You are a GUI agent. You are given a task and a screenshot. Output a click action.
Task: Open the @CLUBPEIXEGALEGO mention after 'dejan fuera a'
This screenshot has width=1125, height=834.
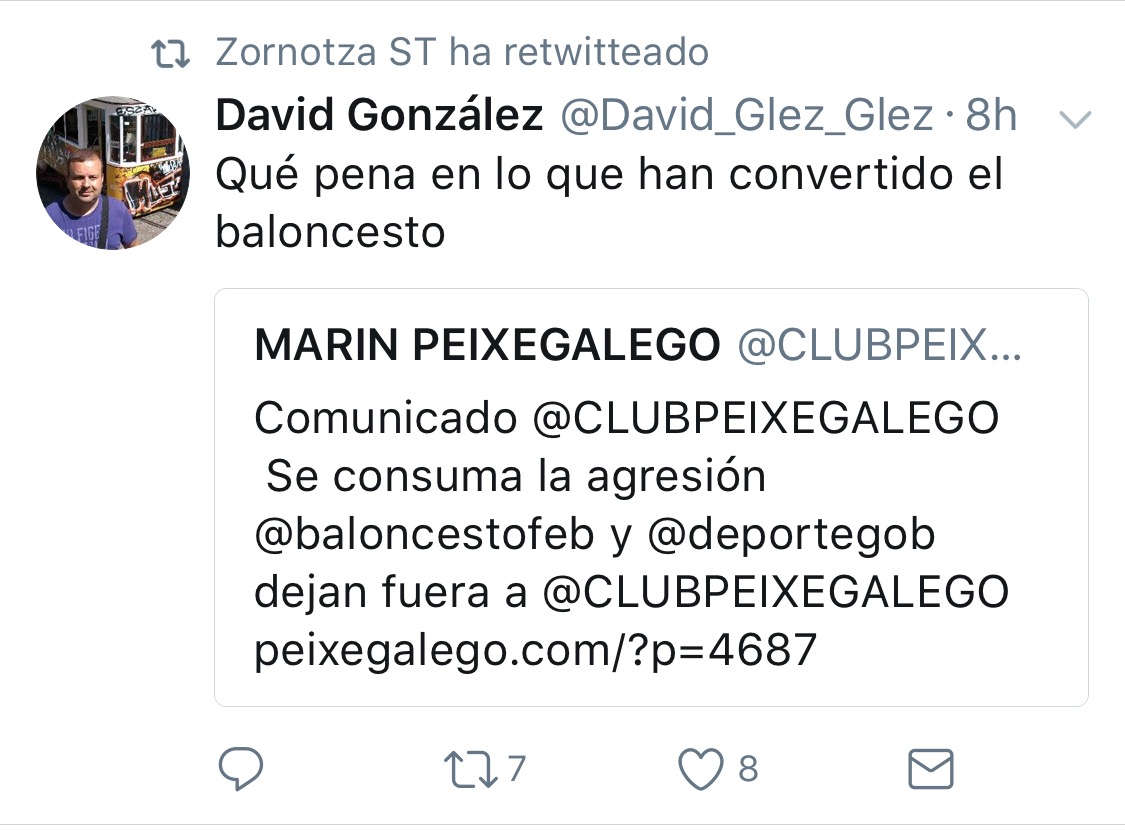coord(776,592)
